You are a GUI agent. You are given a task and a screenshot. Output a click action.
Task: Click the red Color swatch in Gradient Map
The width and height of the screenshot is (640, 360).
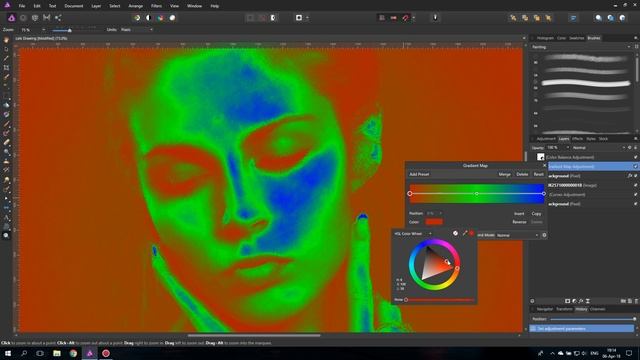click(x=434, y=222)
